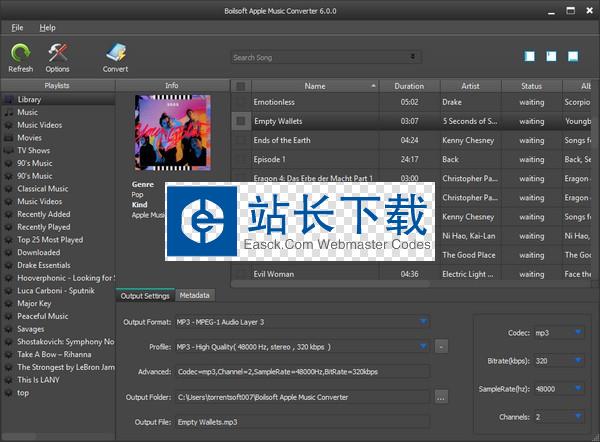
Task: Open Luca Carboni - Sputnik playlist
Action: pyautogui.click(x=57, y=291)
